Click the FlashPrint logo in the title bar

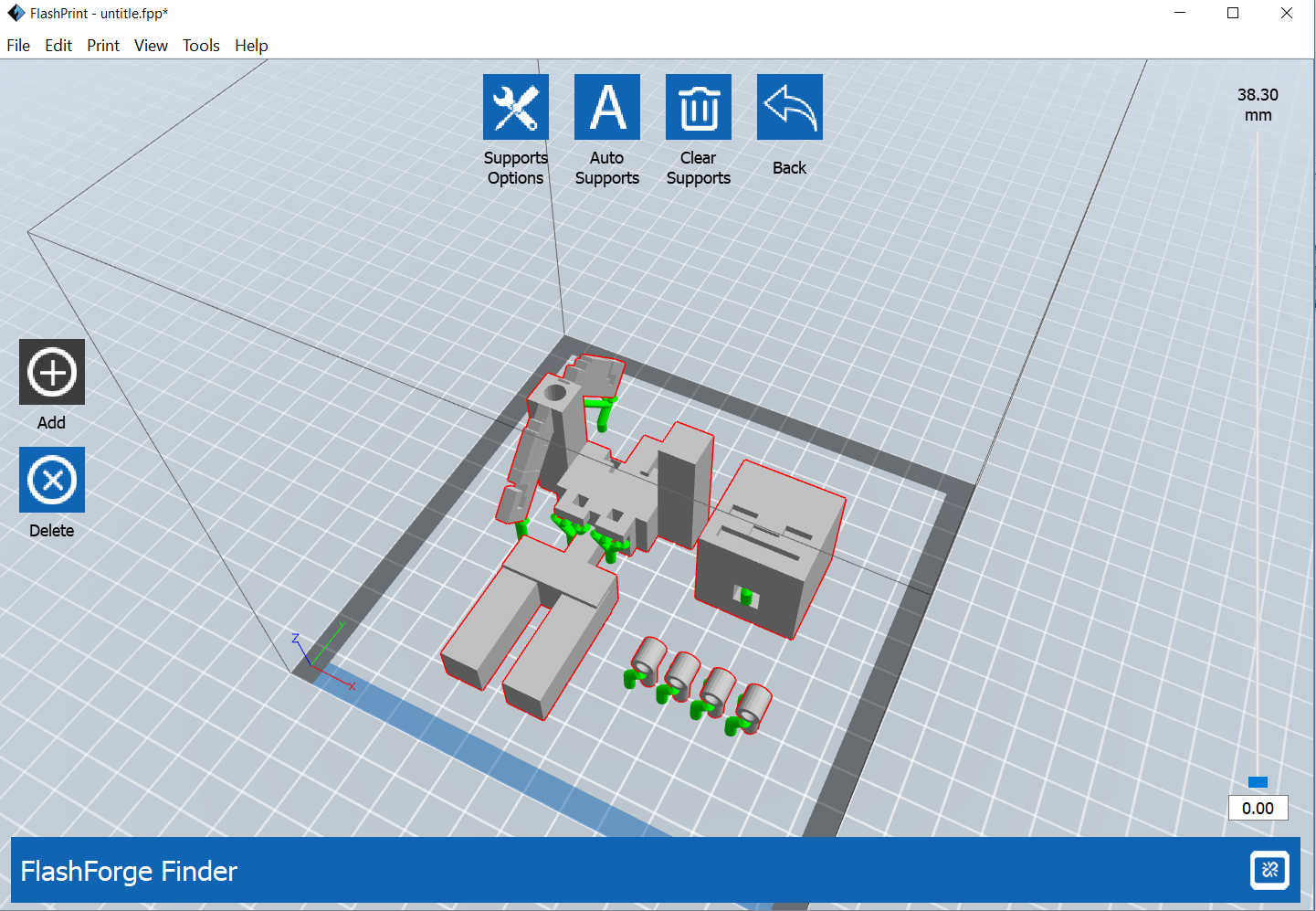pos(16,14)
